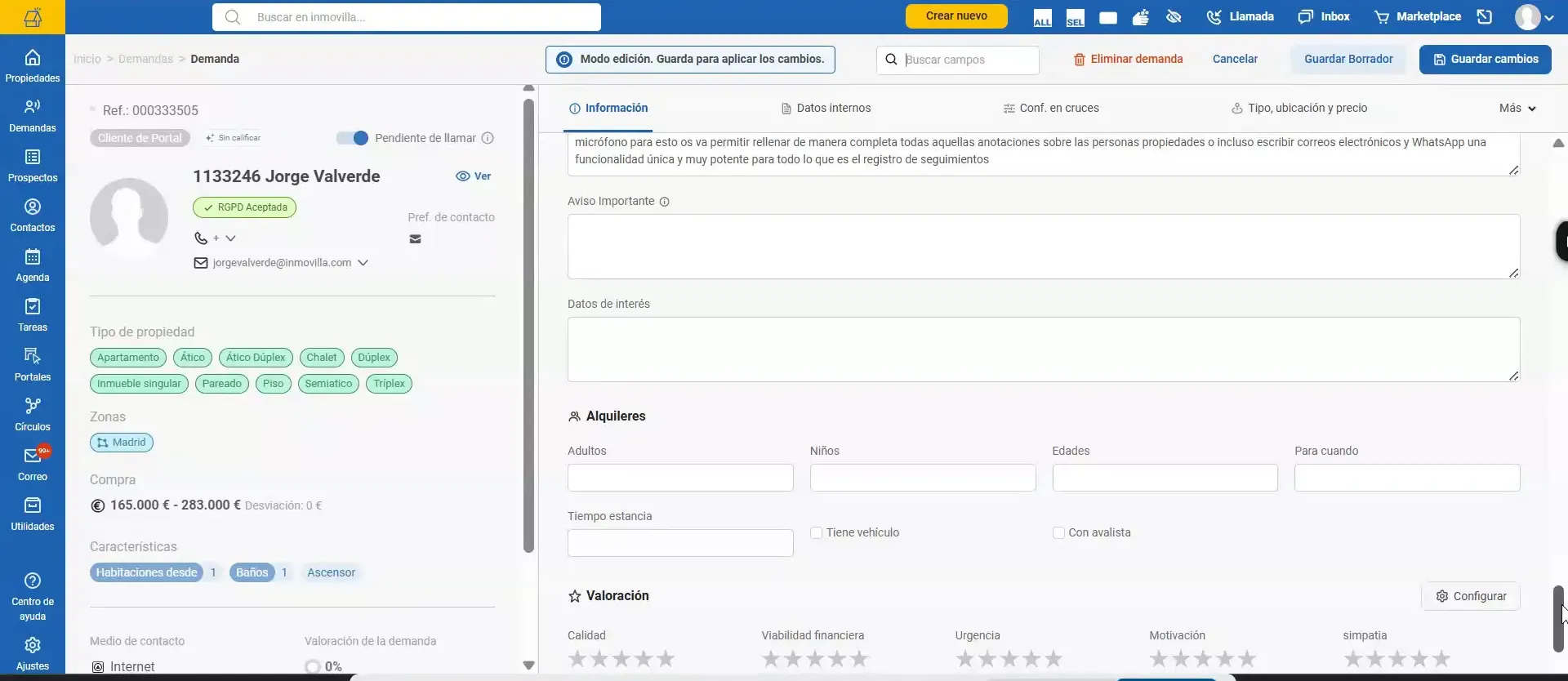The height and width of the screenshot is (681, 1568).
Task: Open Prospectos sidebar item
Action: tap(33, 166)
